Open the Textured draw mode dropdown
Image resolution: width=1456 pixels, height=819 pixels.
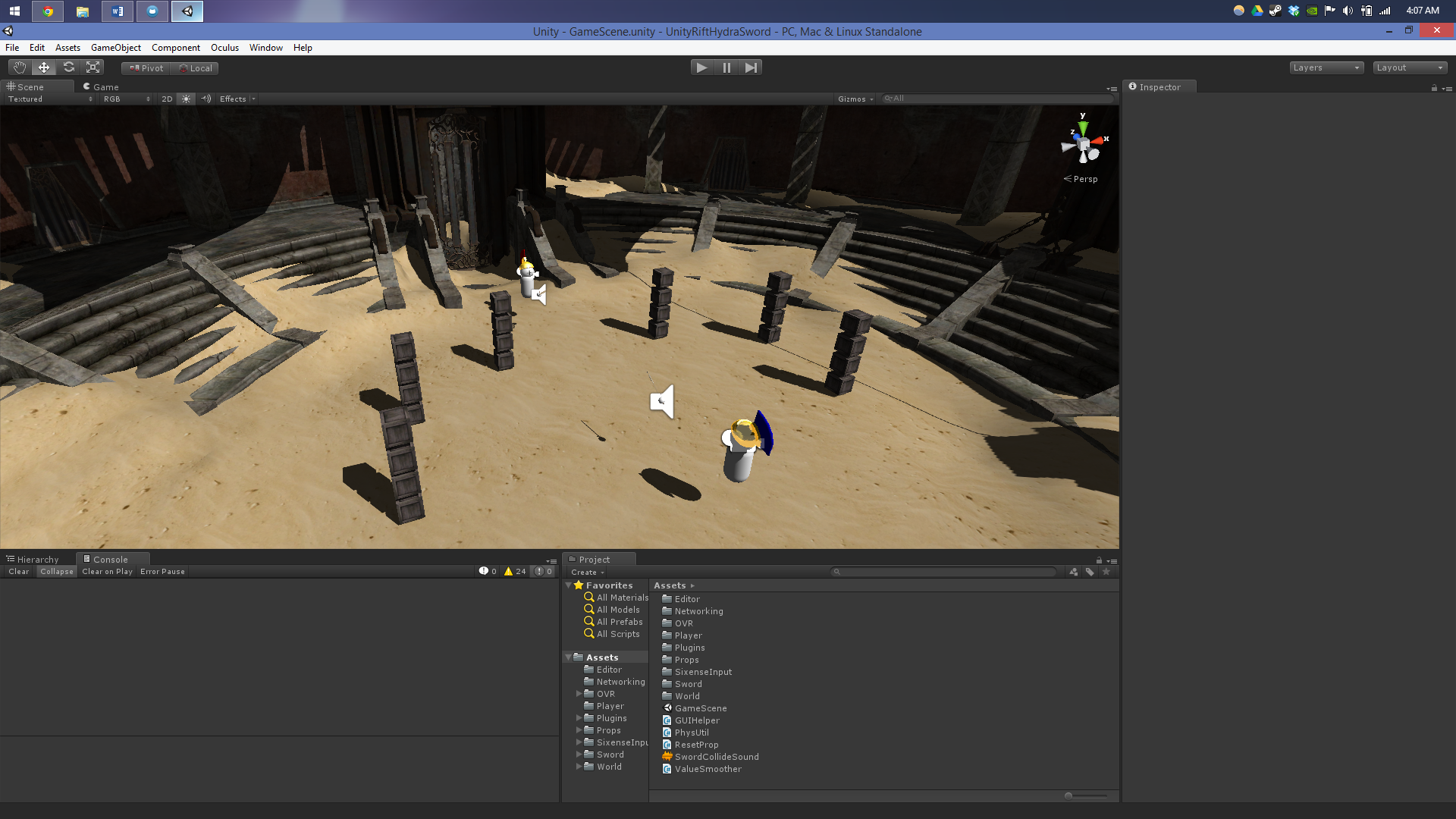[x=50, y=99]
